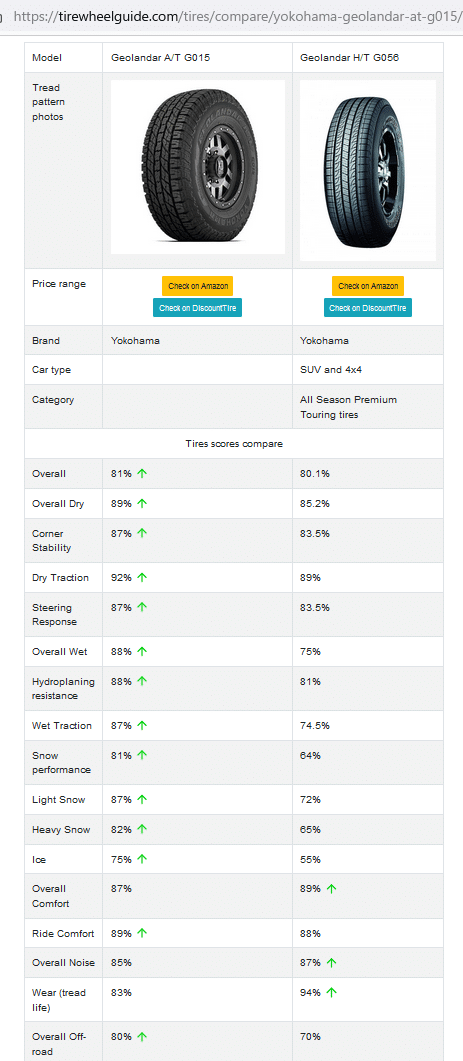Click the green up arrow beside Overall 81%
The width and height of the screenshot is (463, 1061).
coord(142,474)
